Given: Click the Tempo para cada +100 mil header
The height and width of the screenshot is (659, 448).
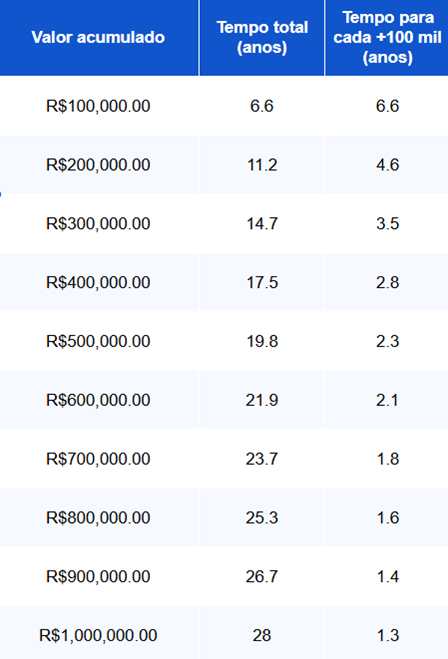Looking at the screenshot, I should pyautogui.click(x=387, y=37).
